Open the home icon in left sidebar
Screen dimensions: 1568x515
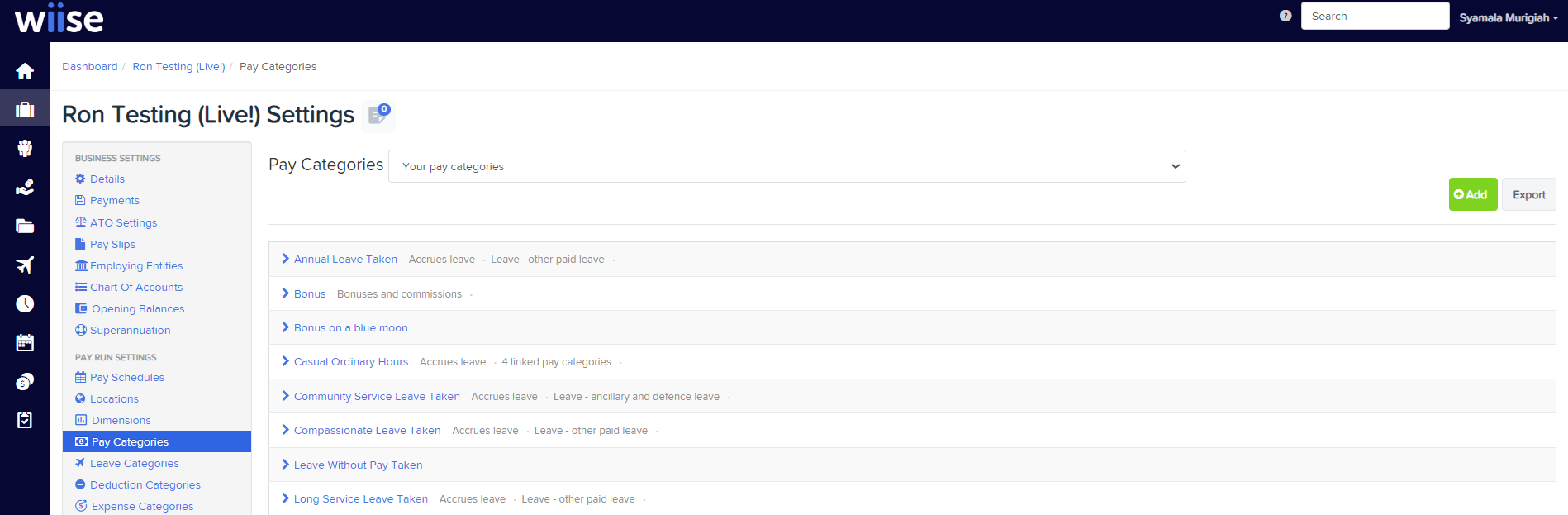[25, 71]
